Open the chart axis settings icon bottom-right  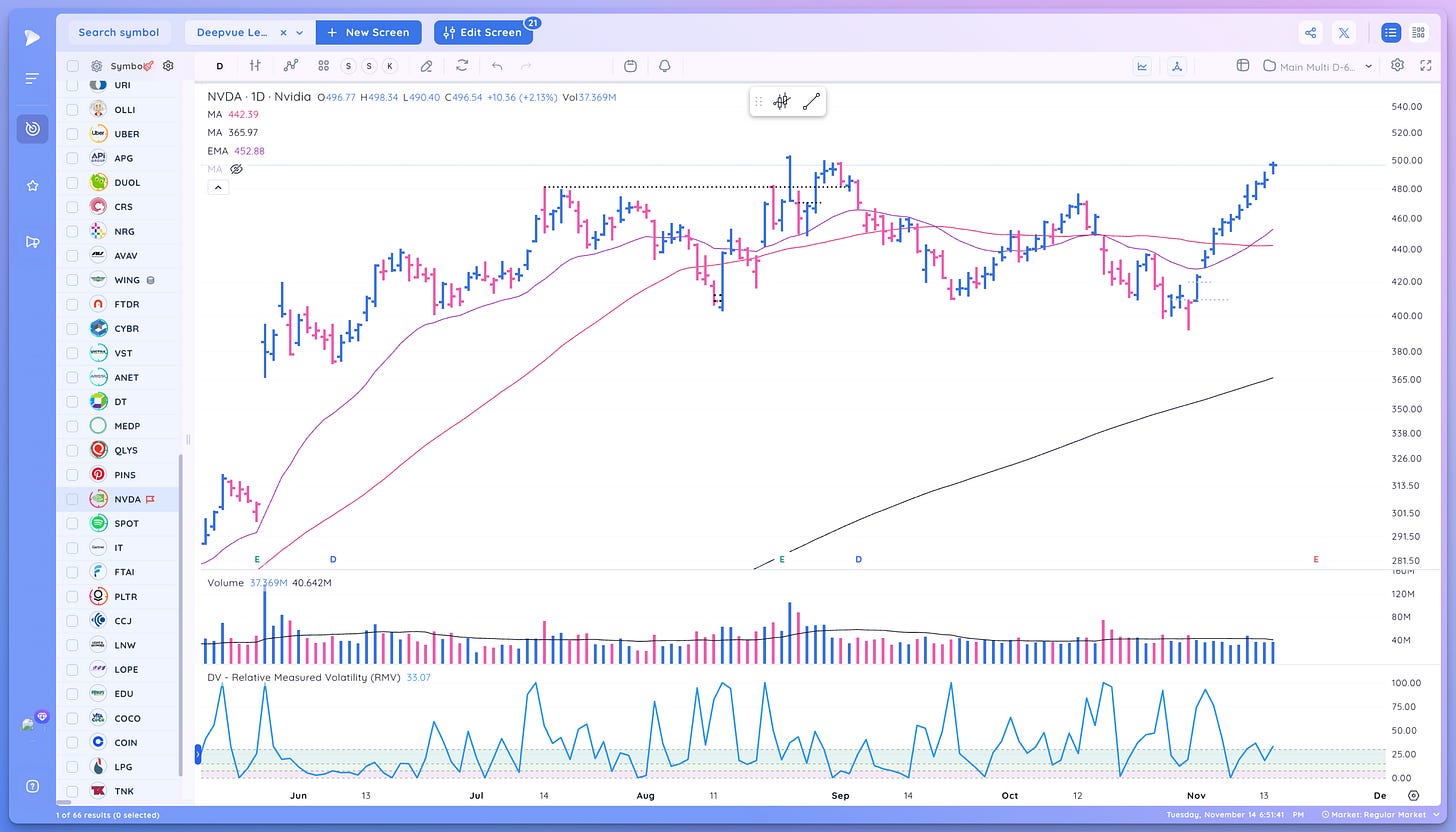(x=1414, y=795)
